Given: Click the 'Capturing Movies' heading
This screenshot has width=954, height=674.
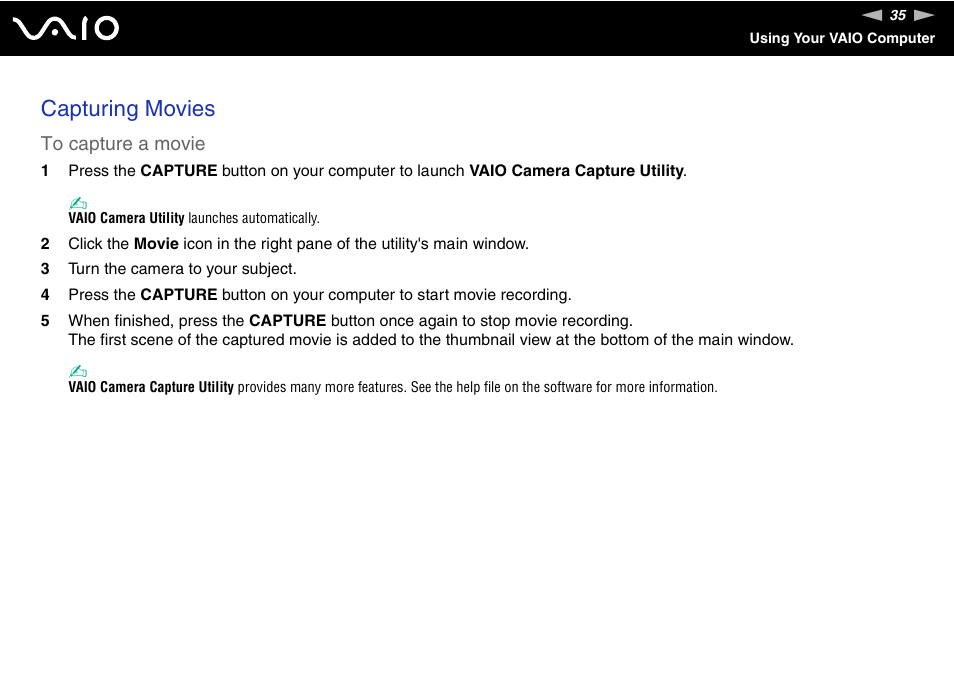Looking at the screenshot, I should [x=128, y=109].
